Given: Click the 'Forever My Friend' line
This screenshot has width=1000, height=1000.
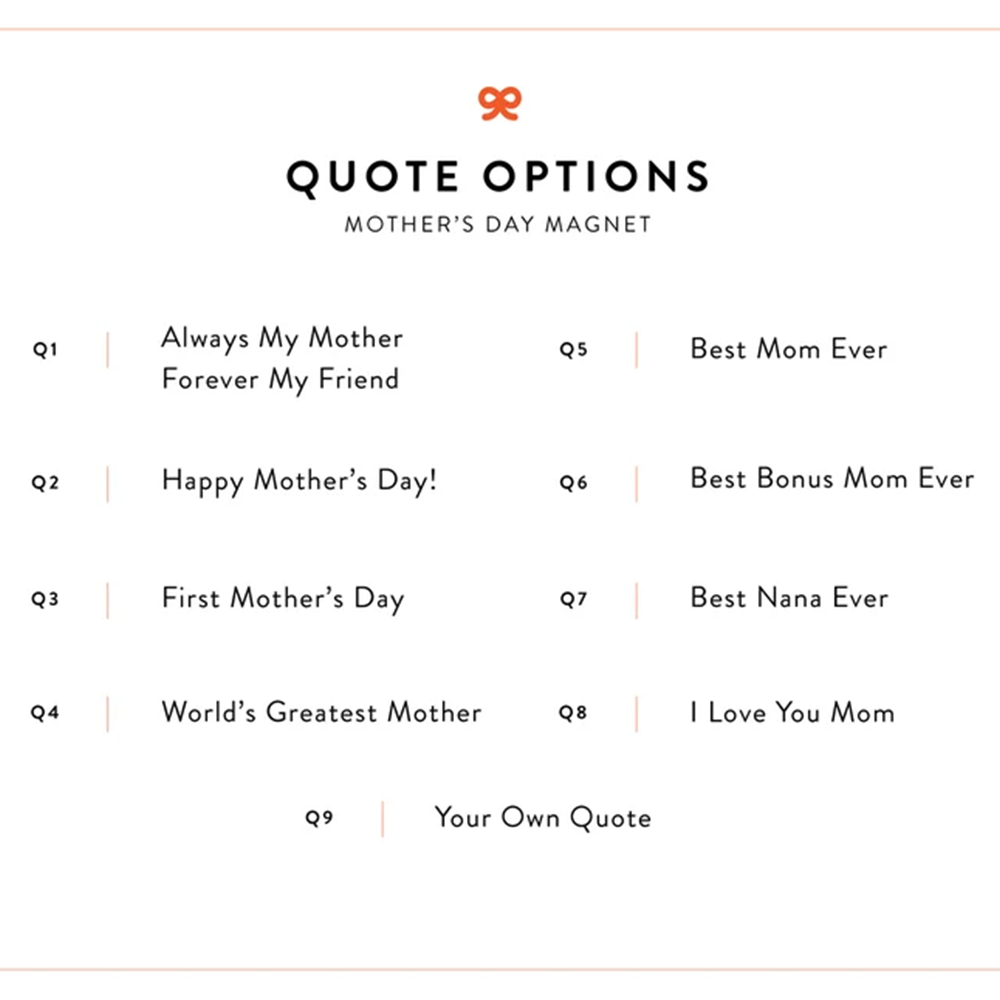Looking at the screenshot, I should 281,379.
